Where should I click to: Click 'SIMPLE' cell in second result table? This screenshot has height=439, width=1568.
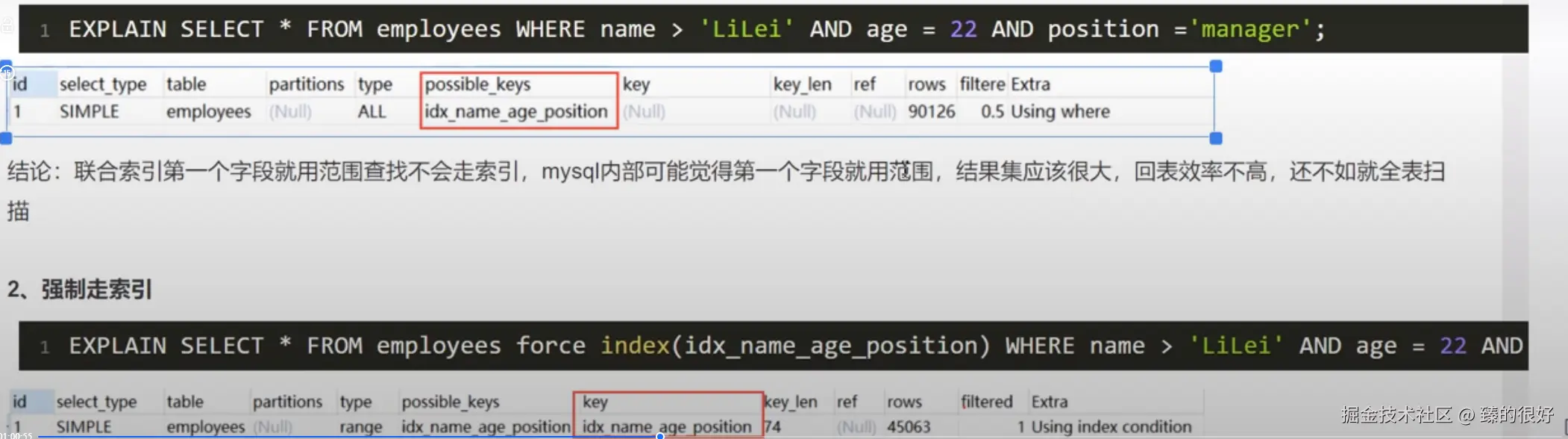pyautogui.click(x=84, y=427)
